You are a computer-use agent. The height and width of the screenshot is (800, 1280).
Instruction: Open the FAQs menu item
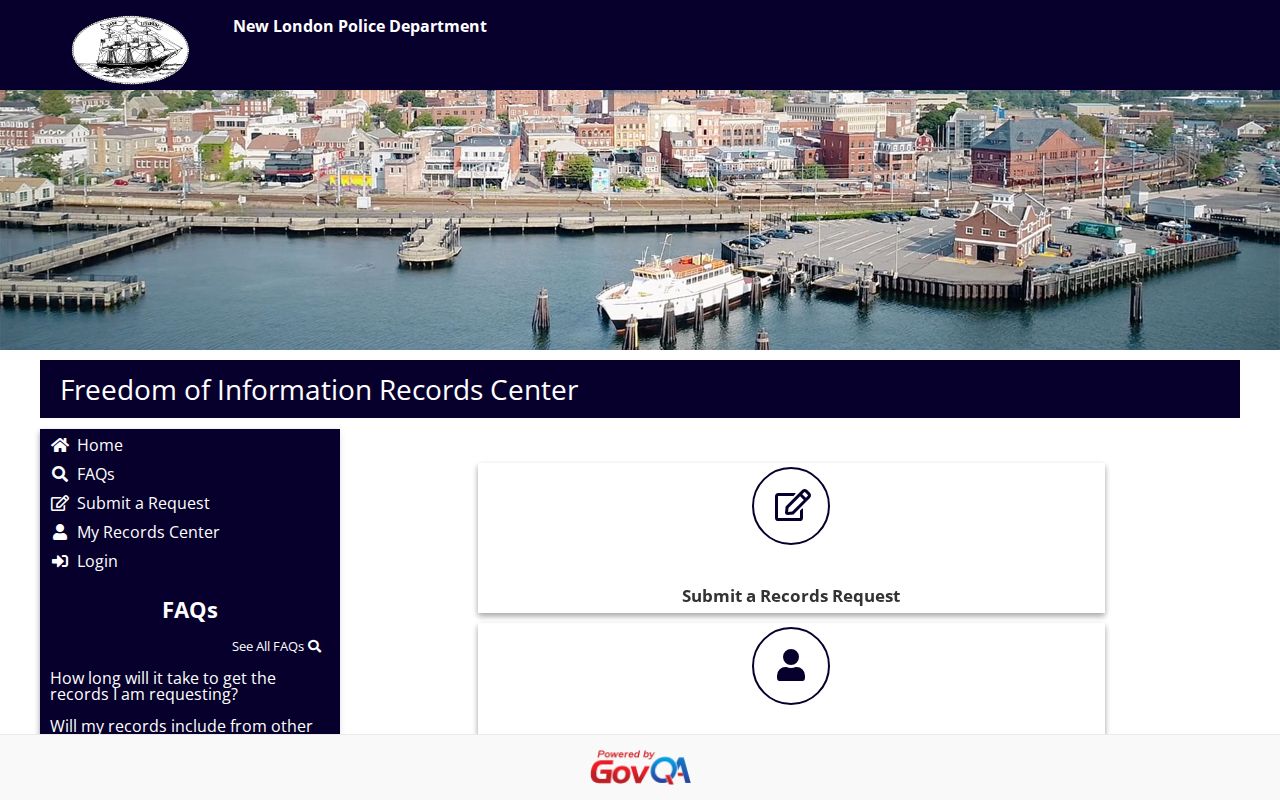coord(96,474)
